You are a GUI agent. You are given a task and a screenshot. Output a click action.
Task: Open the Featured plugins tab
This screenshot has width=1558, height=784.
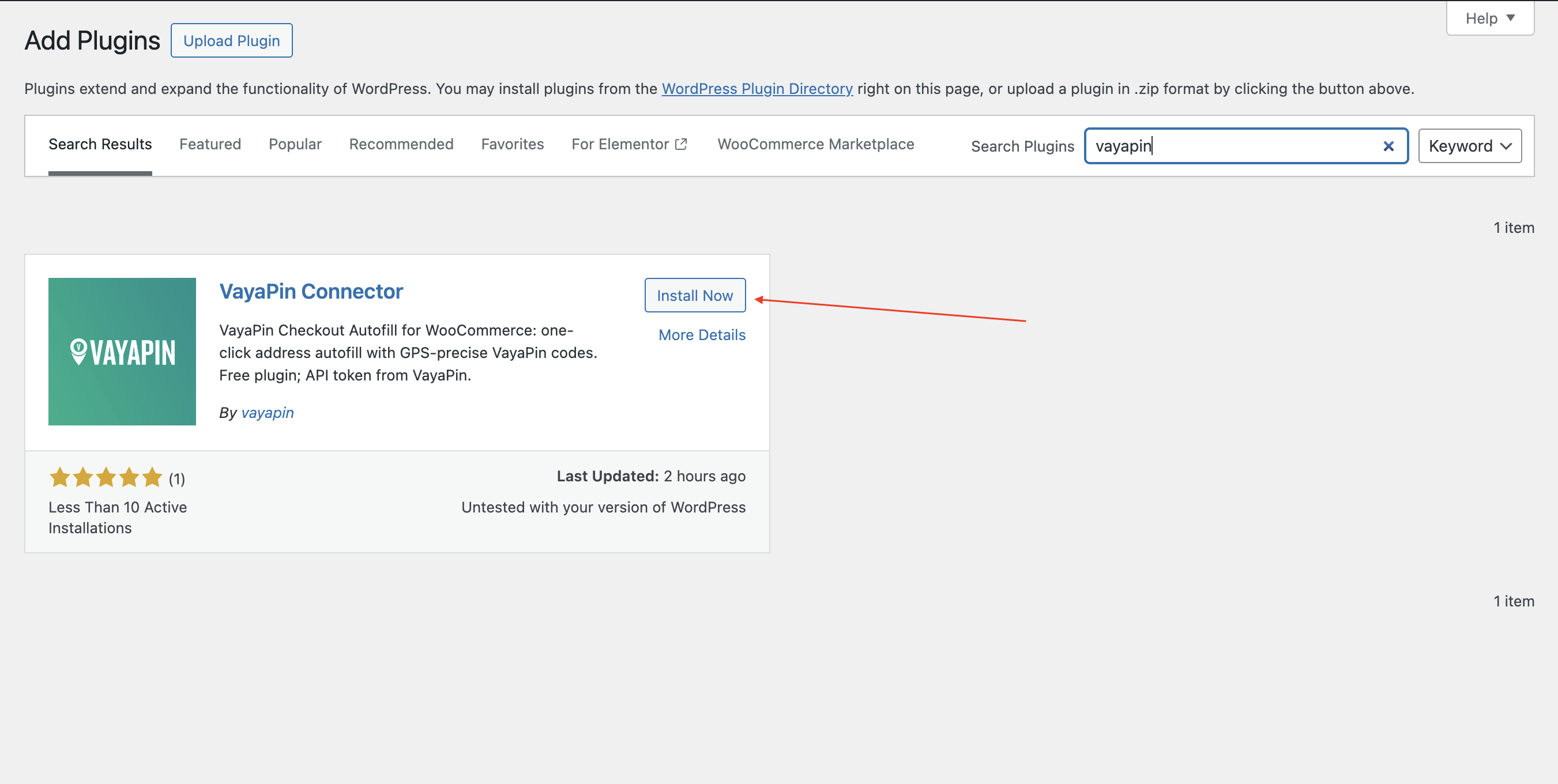[x=210, y=145]
